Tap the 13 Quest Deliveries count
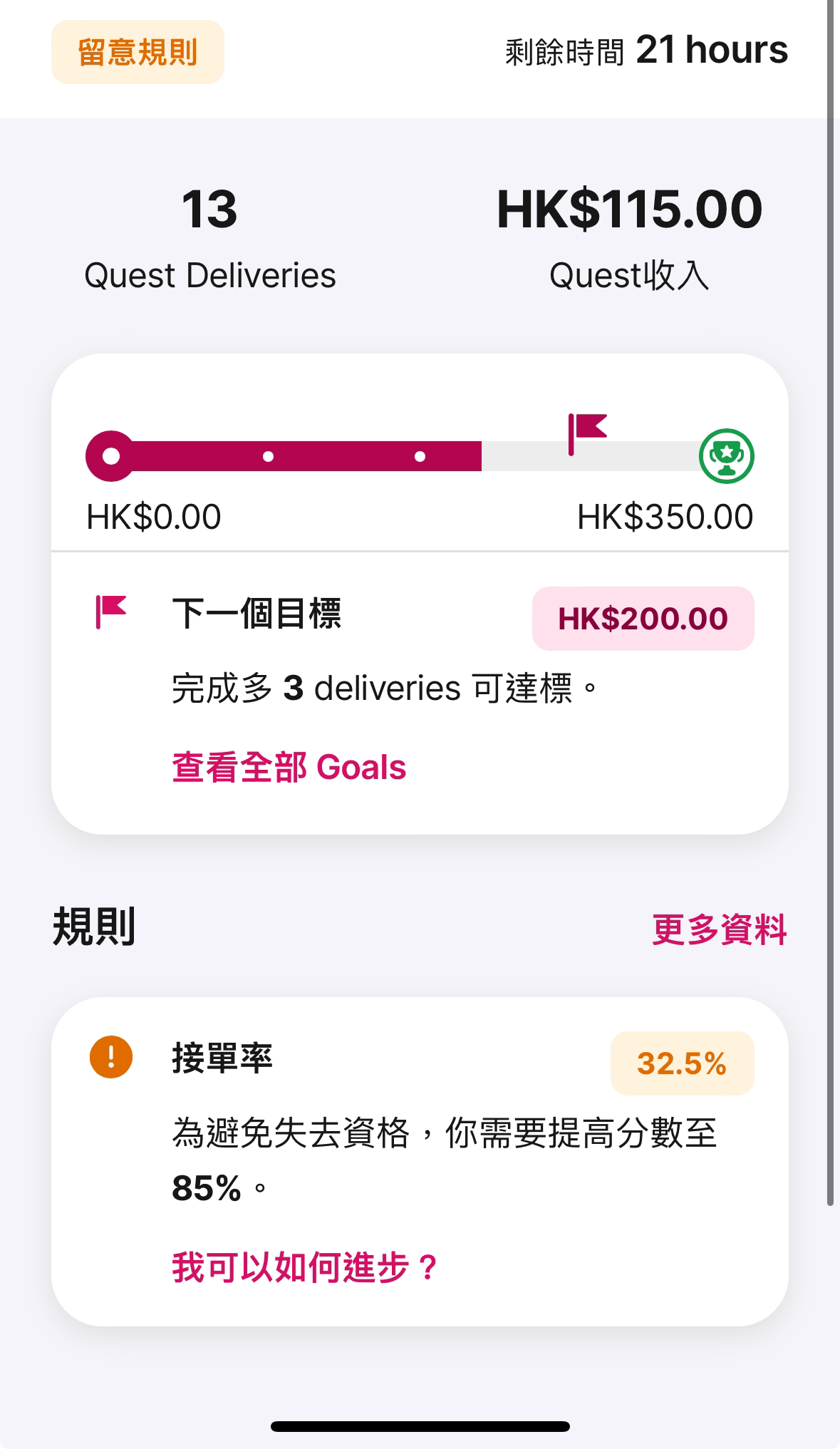840x1449 pixels. pyautogui.click(x=209, y=210)
